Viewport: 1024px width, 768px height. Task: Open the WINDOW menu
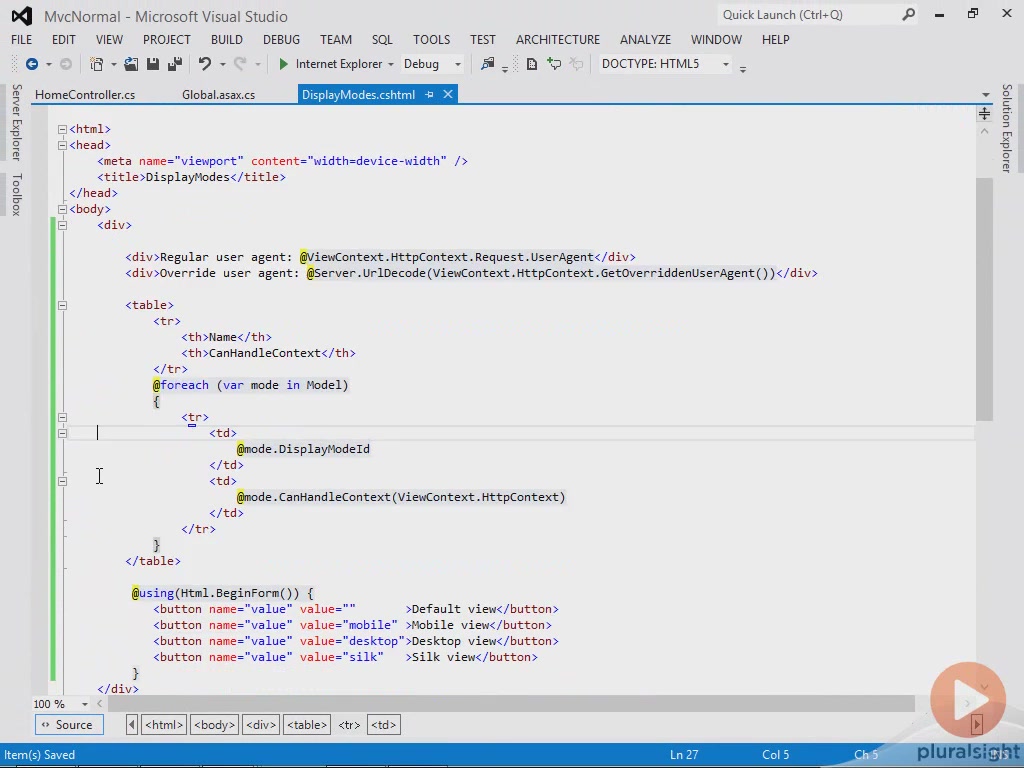716,40
